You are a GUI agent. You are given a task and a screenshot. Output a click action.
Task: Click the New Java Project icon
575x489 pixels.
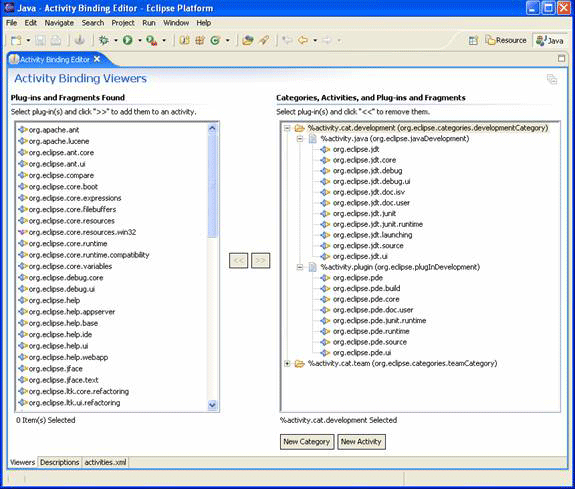(x=184, y=40)
